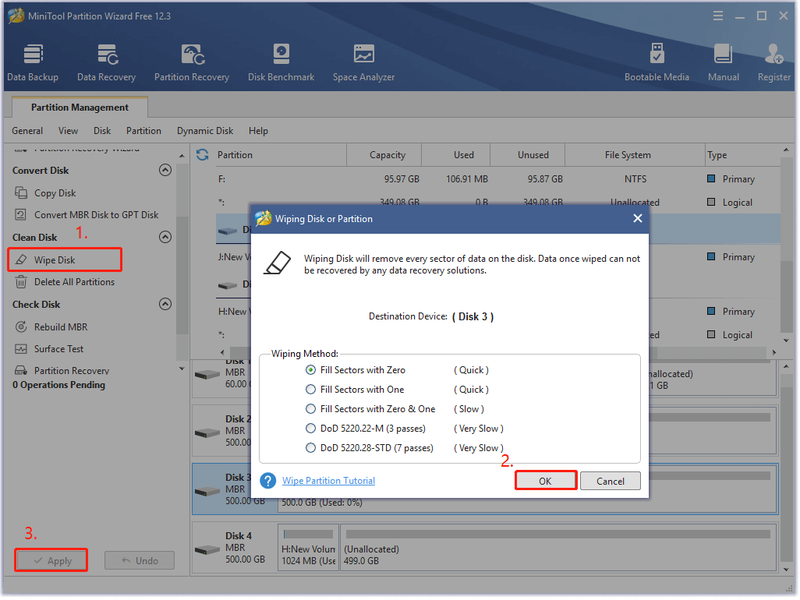Screen dimensions: 800x600
Task: Sort by the Capacity column header
Action: click(384, 155)
